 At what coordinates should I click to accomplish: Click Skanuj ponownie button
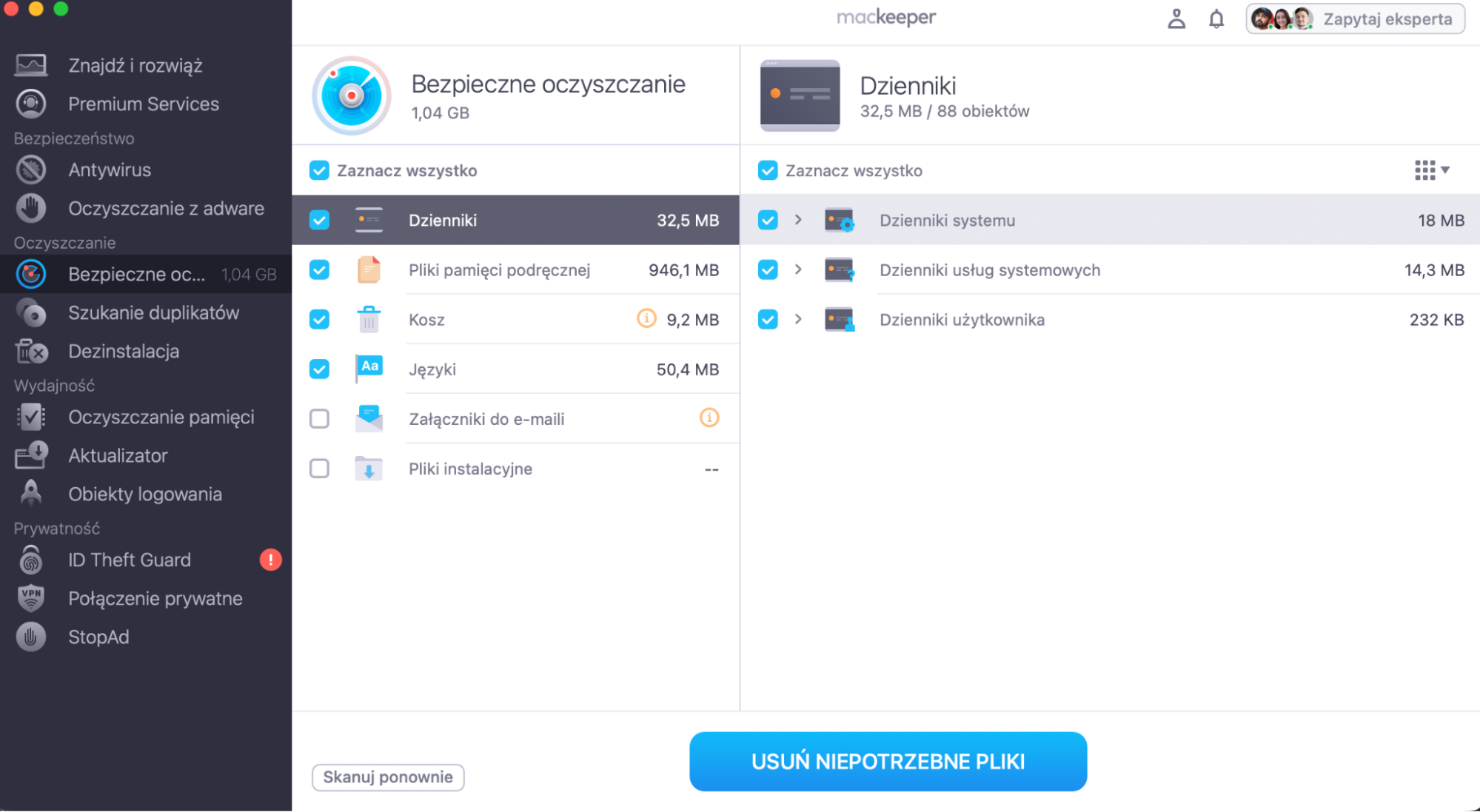(388, 777)
